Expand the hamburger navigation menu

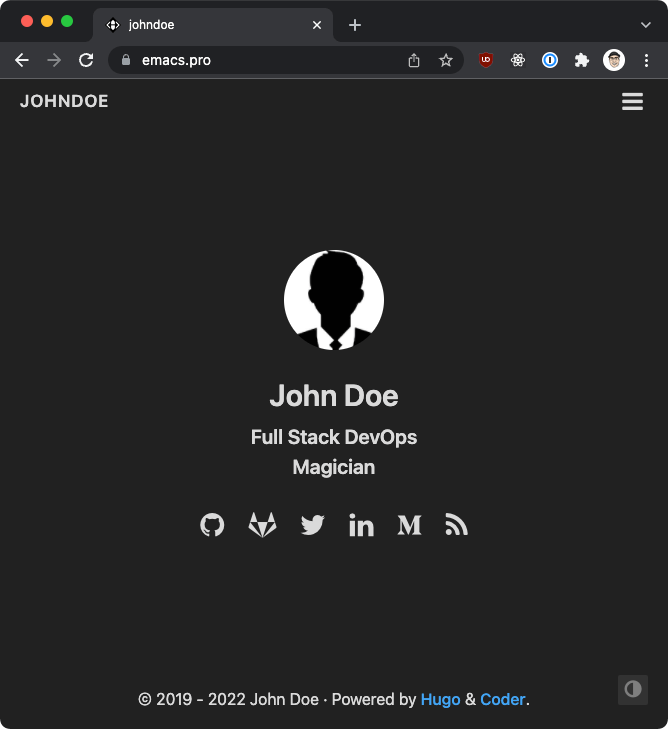(632, 102)
